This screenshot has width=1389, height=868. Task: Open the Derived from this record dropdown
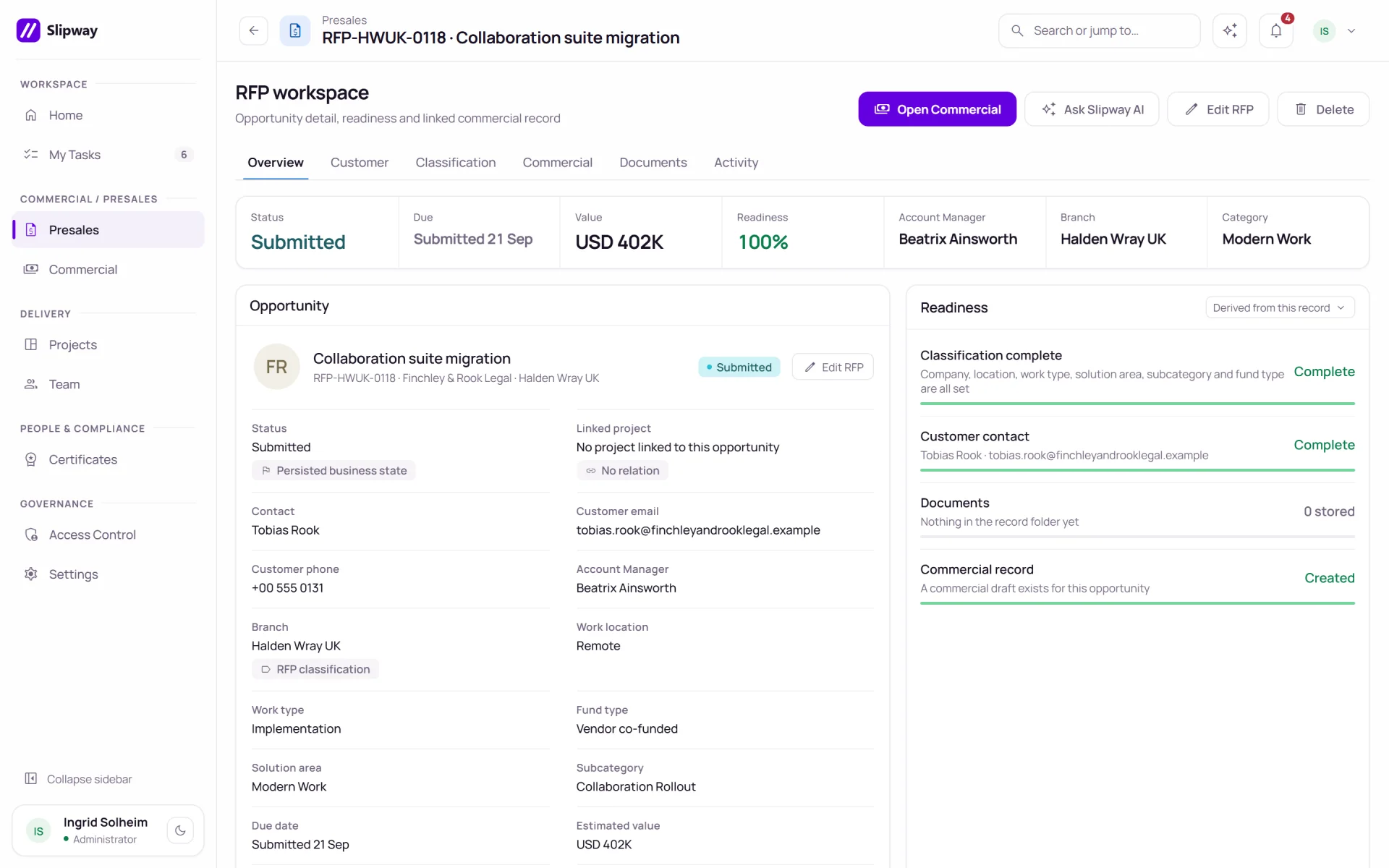coord(1280,307)
